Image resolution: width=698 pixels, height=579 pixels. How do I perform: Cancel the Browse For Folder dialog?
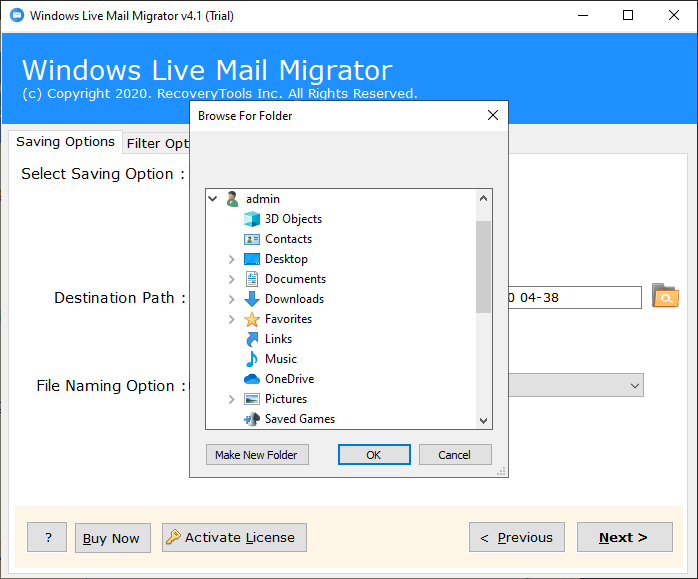pyautogui.click(x=455, y=455)
